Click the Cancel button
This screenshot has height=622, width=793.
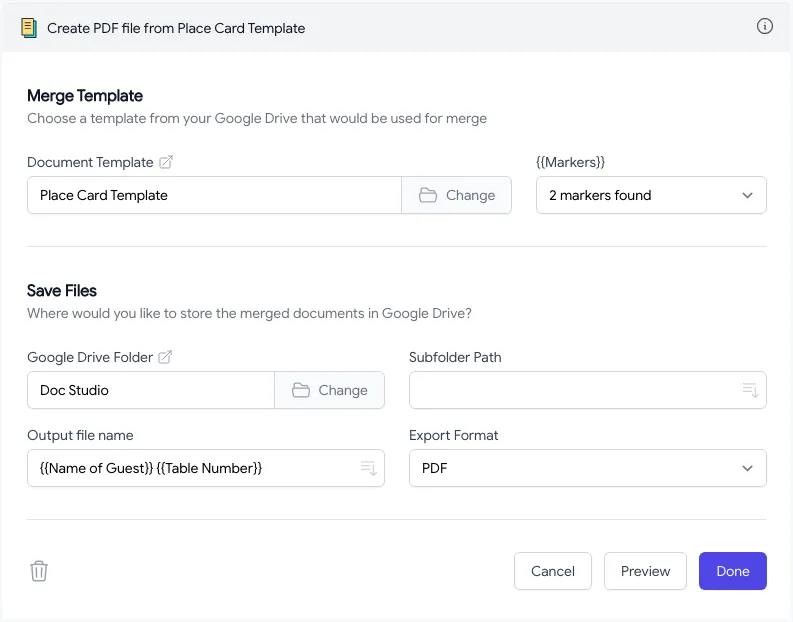pos(553,571)
